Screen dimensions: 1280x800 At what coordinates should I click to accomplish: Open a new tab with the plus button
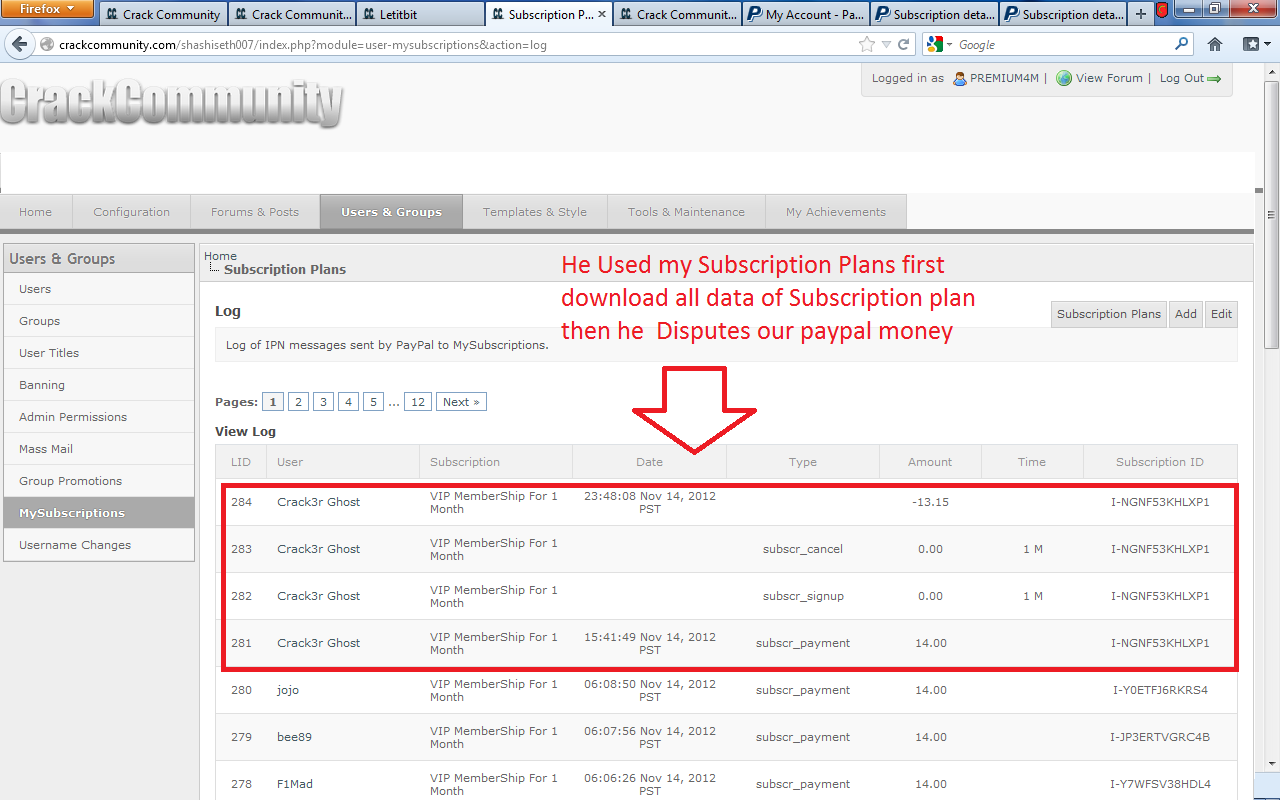tap(1141, 14)
